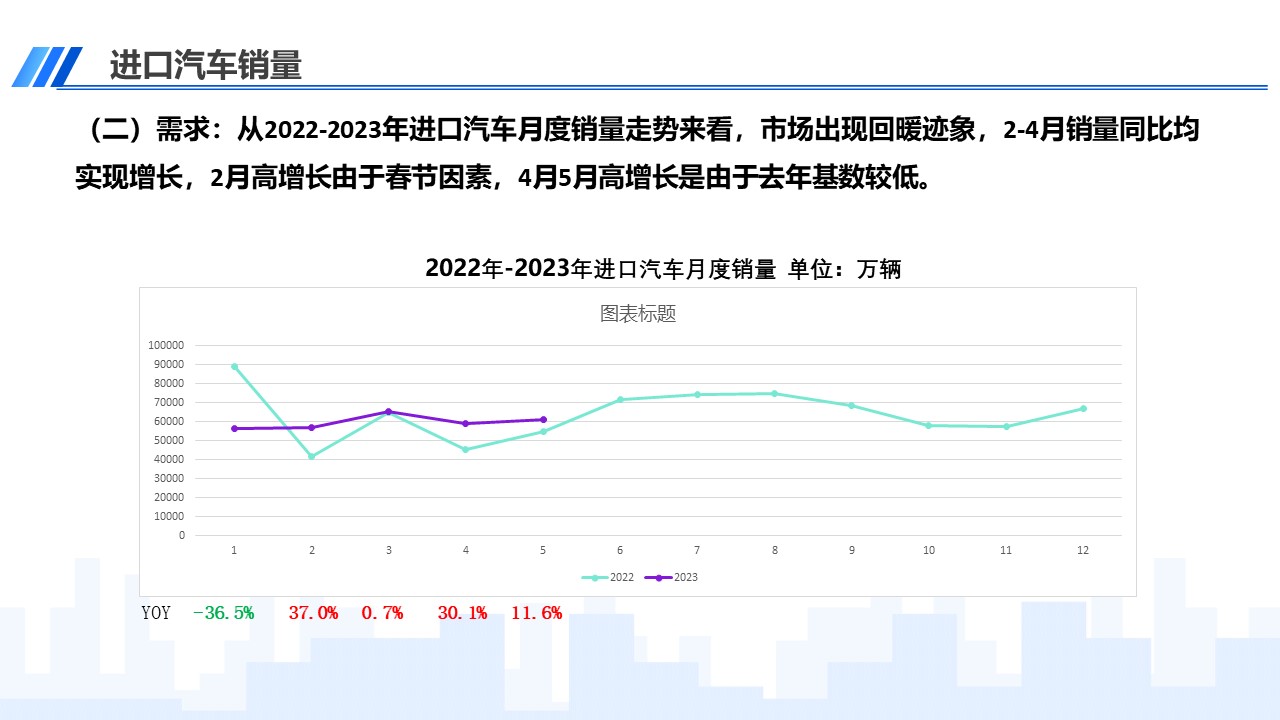
Task: Select the chart heading 2022年-2023年进口汽车月度销量
Action: 600,269
